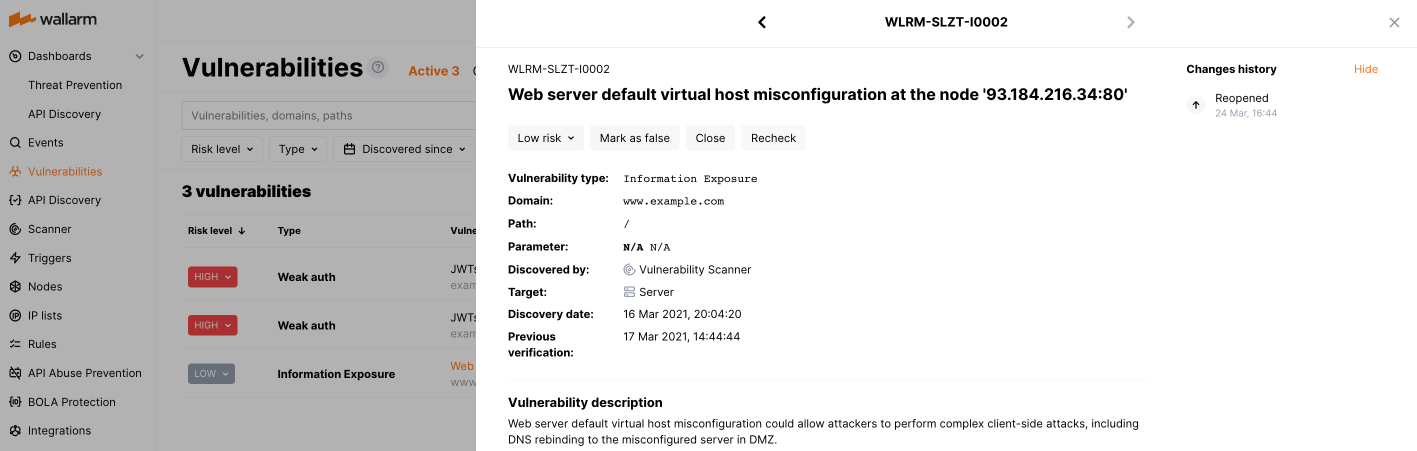This screenshot has height=451, width=1417.
Task: Go to the previous vulnerability arrow
Action: click(x=762, y=22)
